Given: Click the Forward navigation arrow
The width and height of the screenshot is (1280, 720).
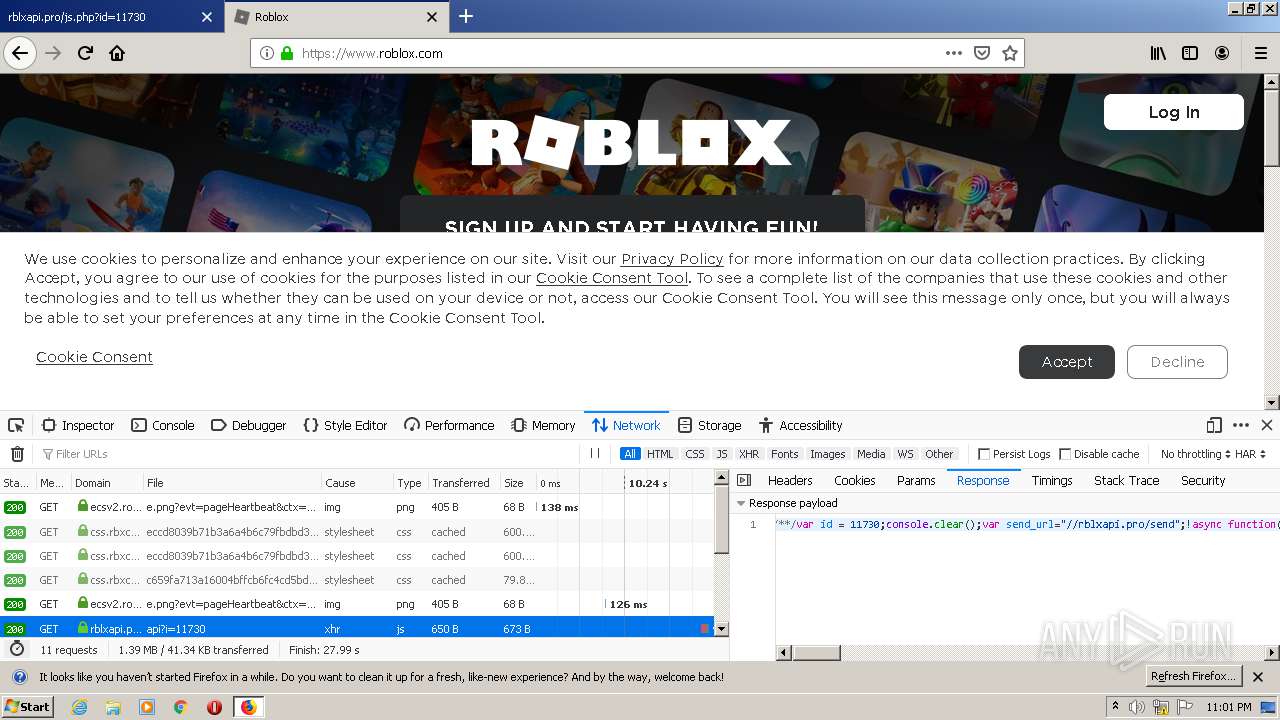Looking at the screenshot, I should tap(53, 53).
